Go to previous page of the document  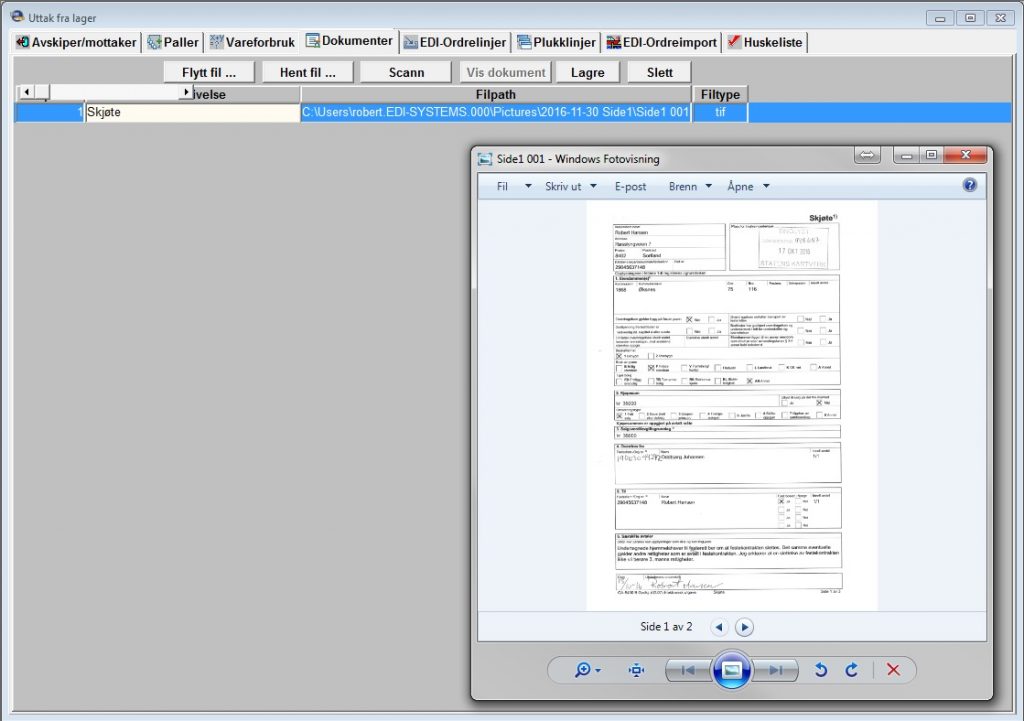pyautogui.click(x=719, y=628)
